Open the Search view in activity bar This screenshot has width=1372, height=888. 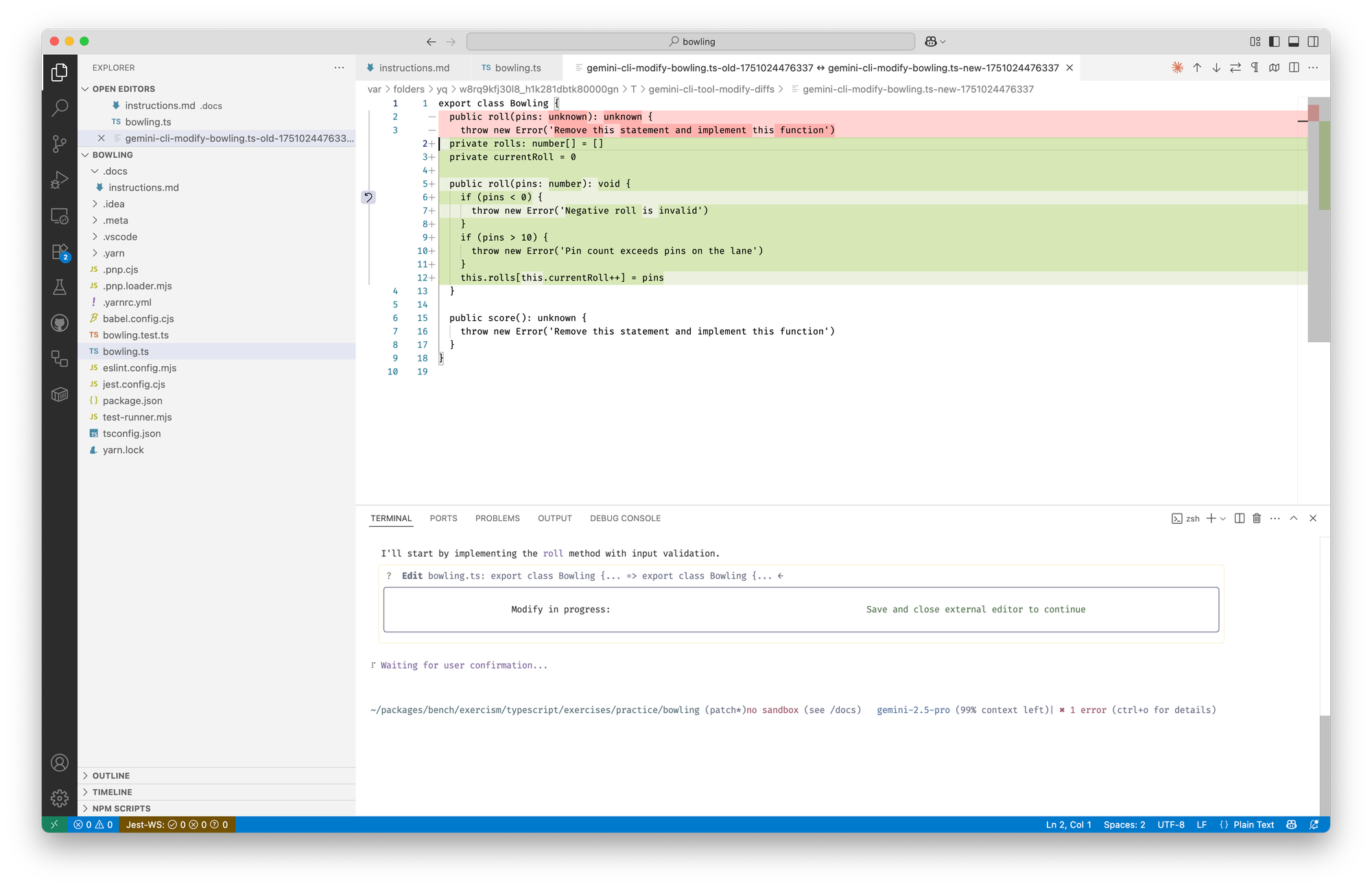[x=60, y=108]
